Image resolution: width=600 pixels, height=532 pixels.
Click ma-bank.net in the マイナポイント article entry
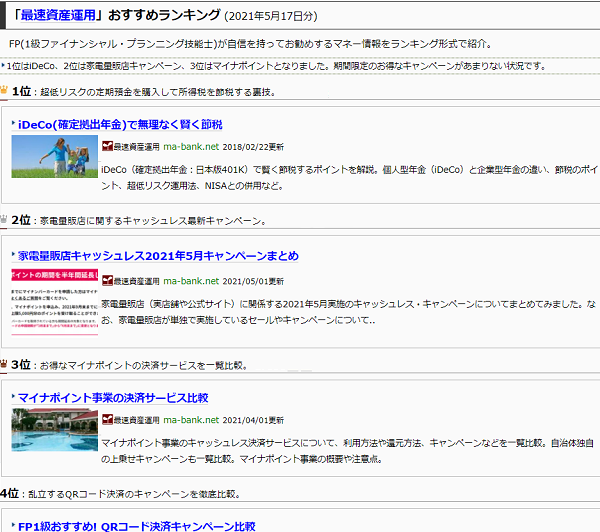[191, 420]
